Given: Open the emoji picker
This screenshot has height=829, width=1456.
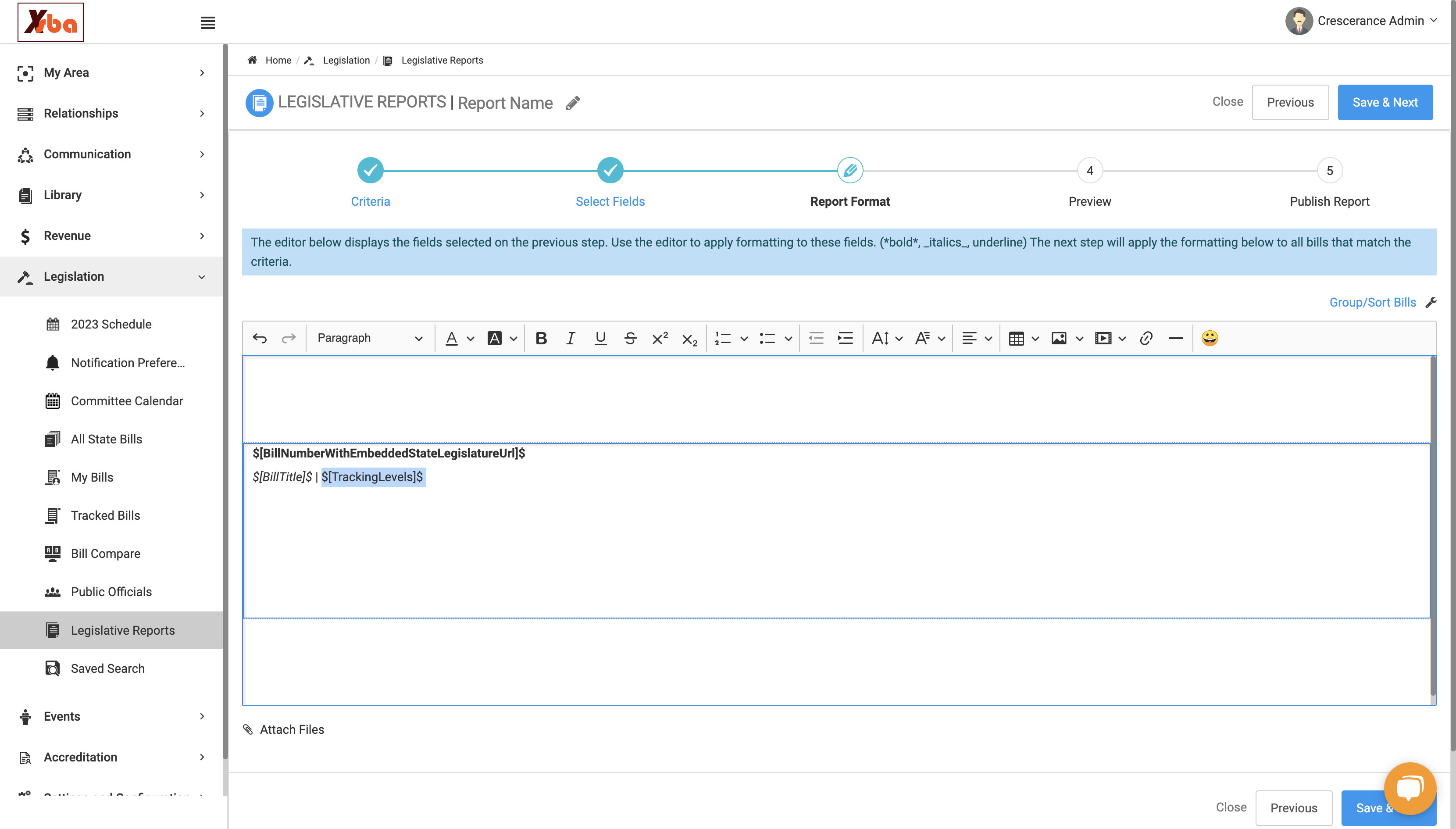Looking at the screenshot, I should [x=1210, y=338].
